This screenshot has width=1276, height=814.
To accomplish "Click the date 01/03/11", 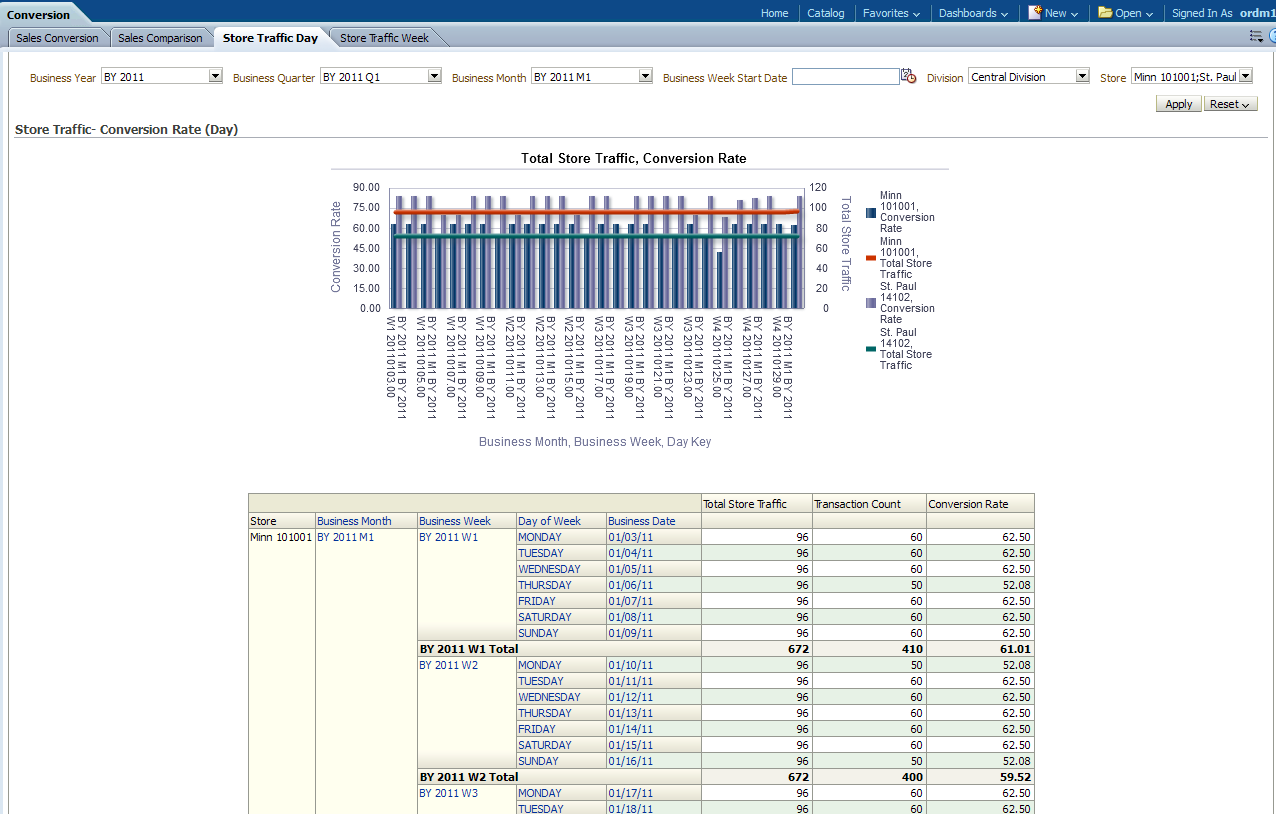I will 630,537.
